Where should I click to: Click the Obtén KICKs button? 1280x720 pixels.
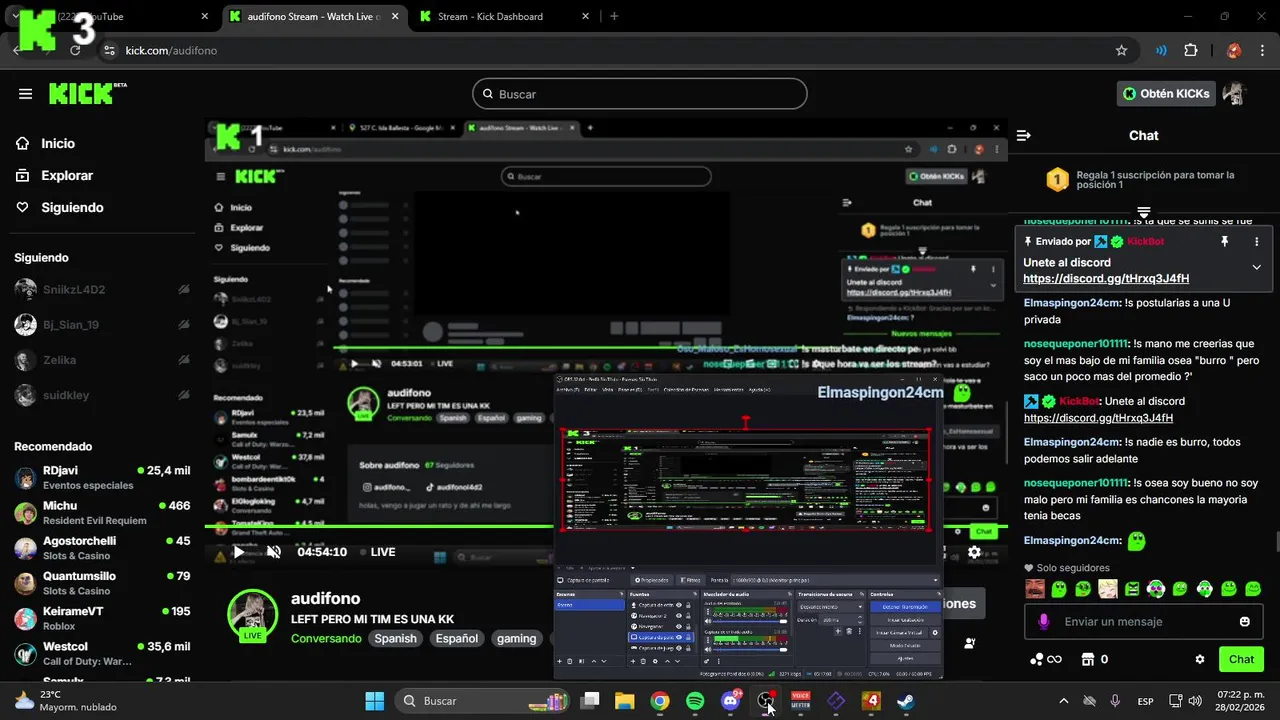click(1166, 93)
